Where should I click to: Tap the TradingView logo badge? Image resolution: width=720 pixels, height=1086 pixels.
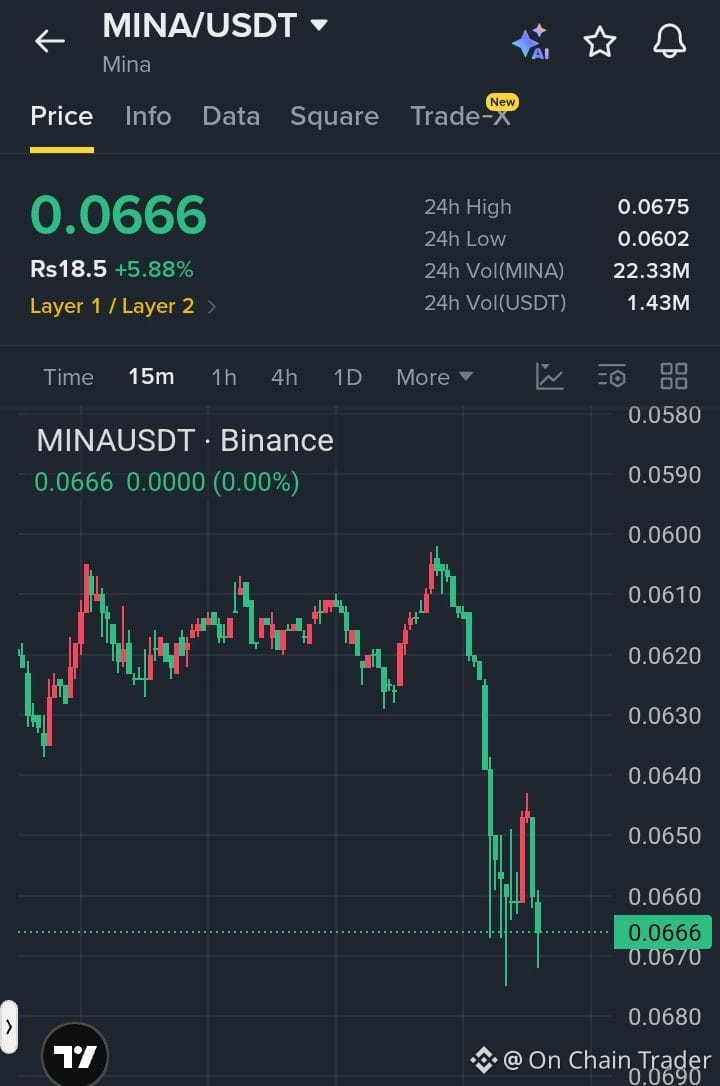75,1056
